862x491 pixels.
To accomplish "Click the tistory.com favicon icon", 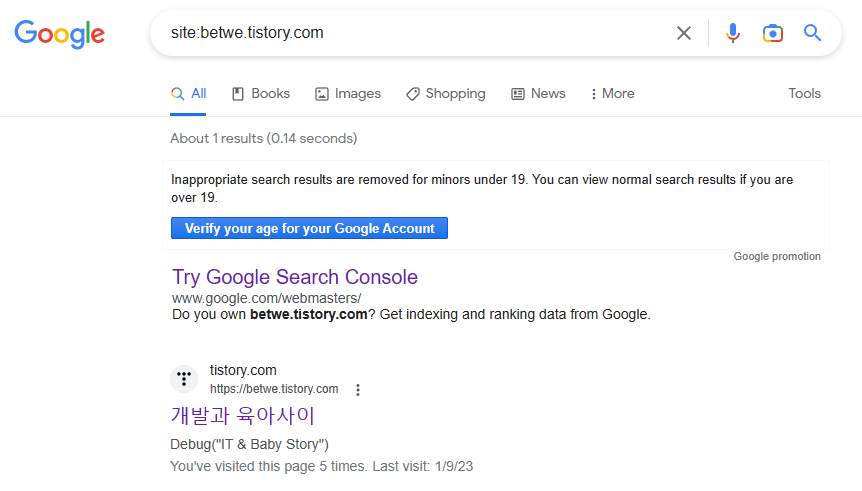I will click(x=184, y=379).
